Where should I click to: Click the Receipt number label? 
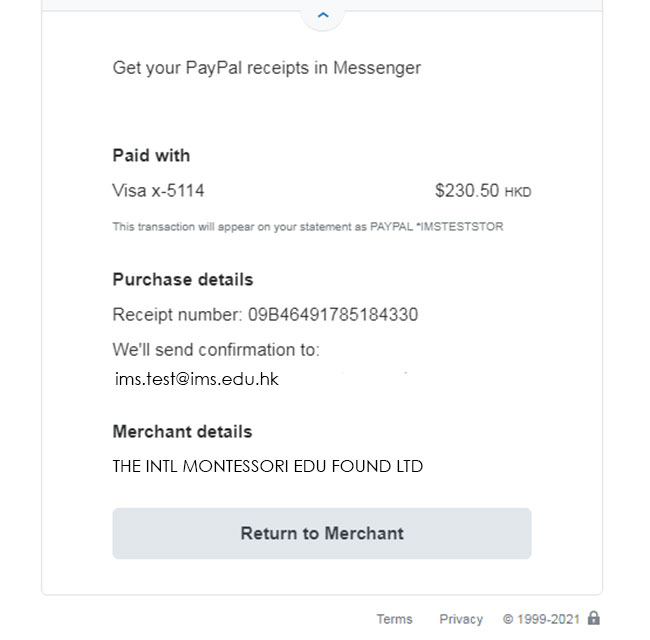point(177,315)
